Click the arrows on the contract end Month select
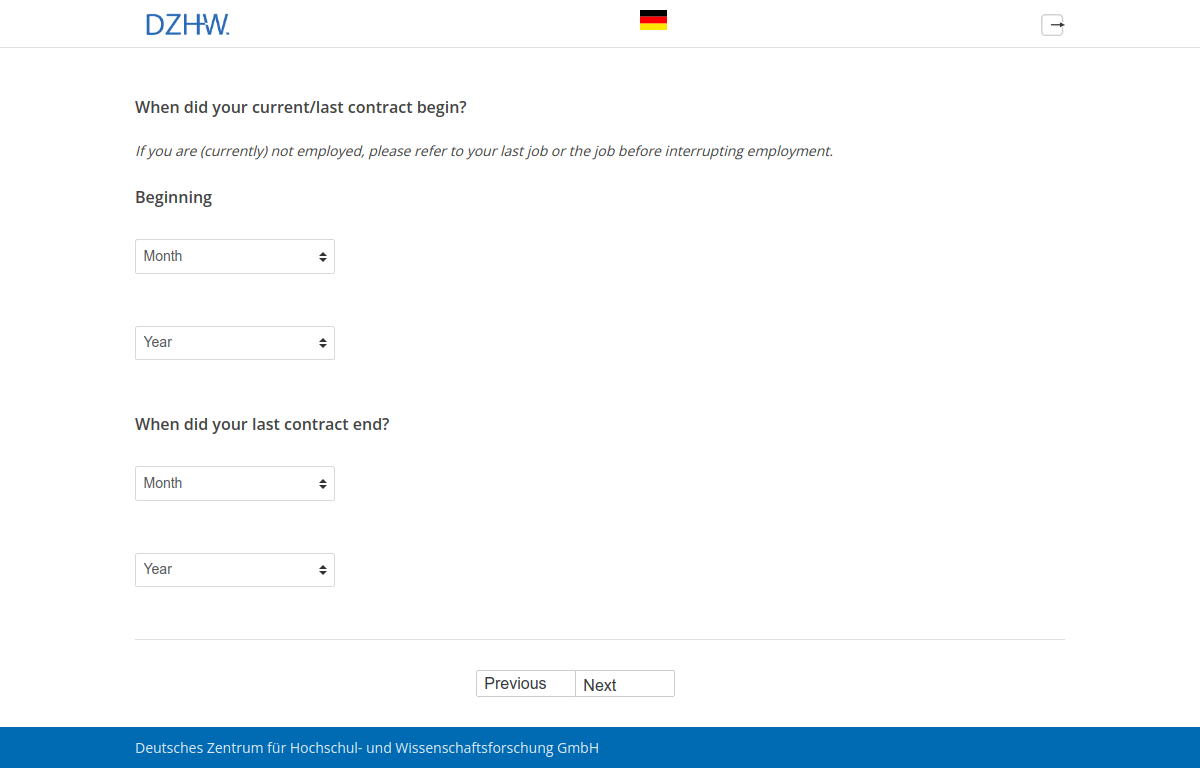This screenshot has width=1200, height=777. tap(323, 484)
